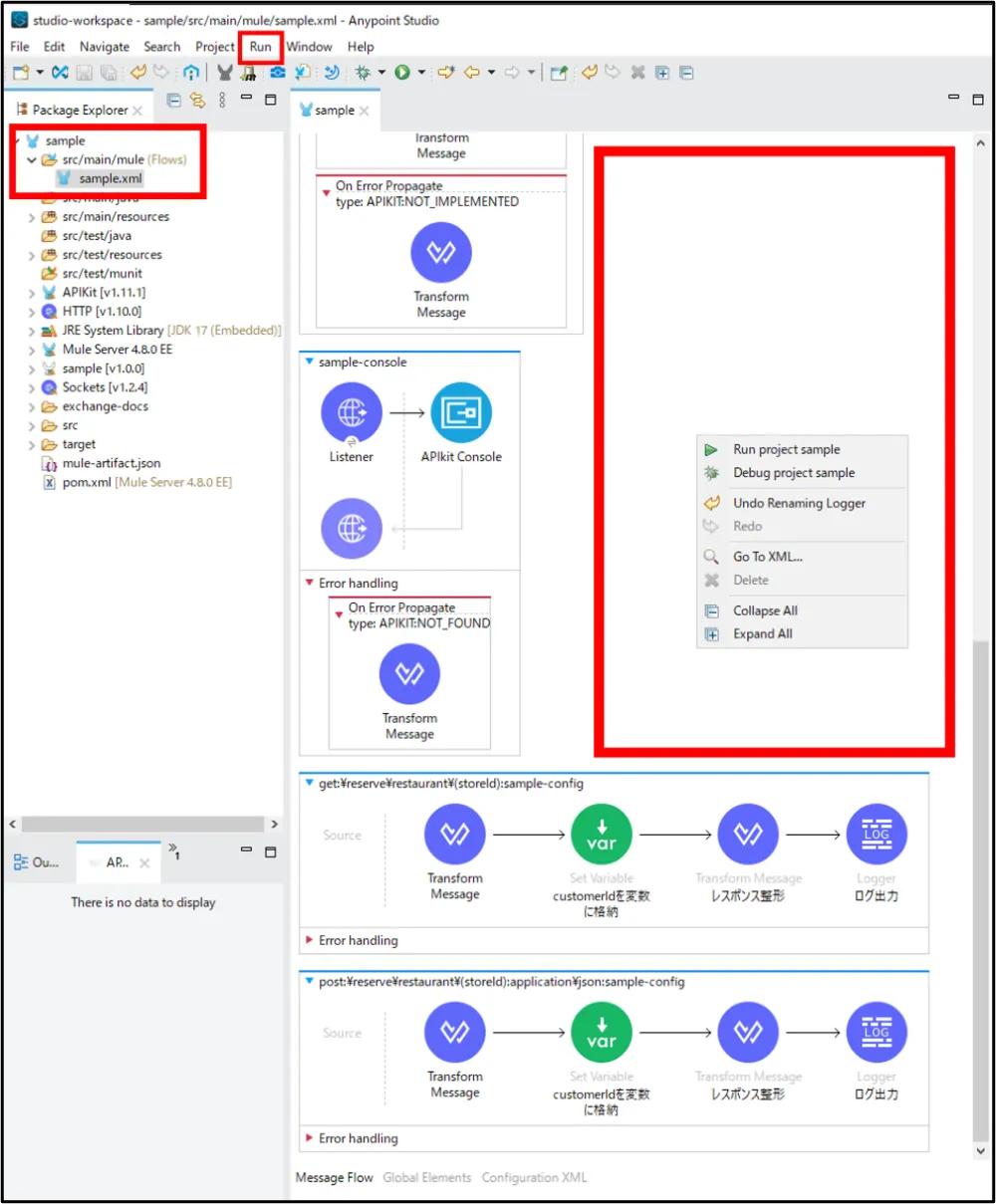Select Transform Message under APIKIT:NOT_FOUND

(409, 674)
